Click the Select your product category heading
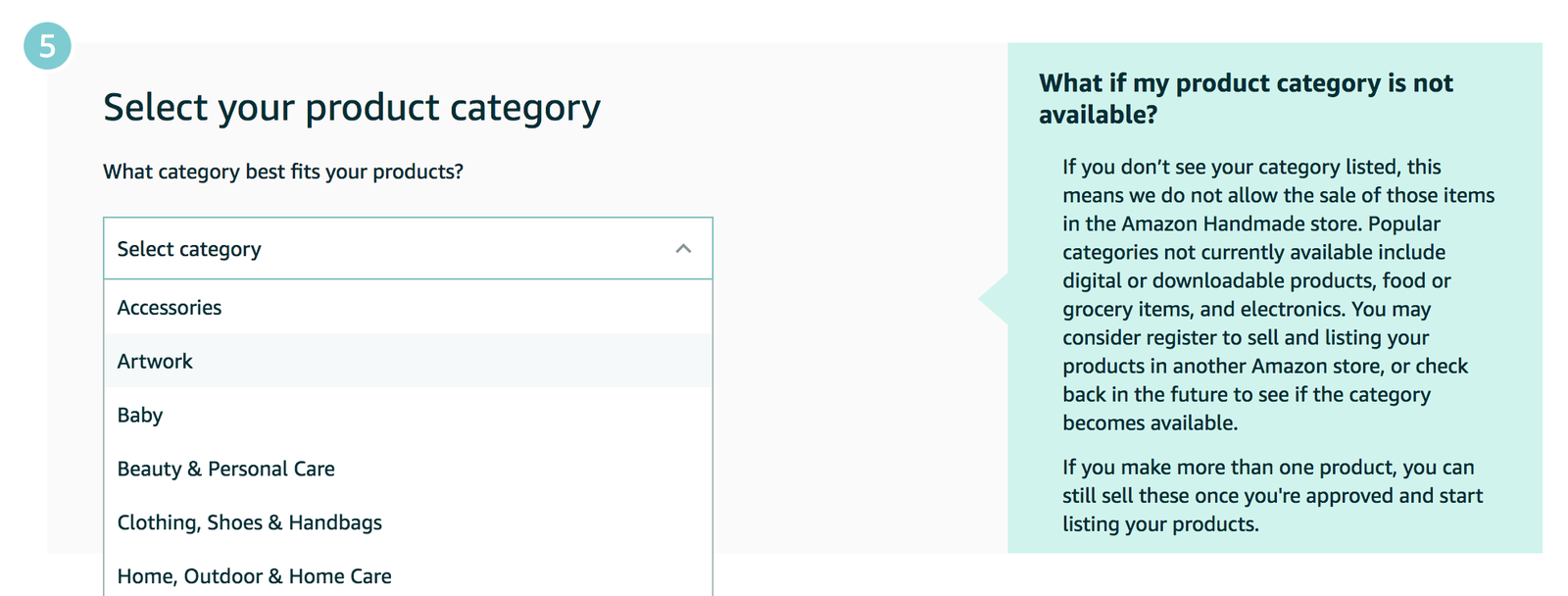 coord(352,108)
